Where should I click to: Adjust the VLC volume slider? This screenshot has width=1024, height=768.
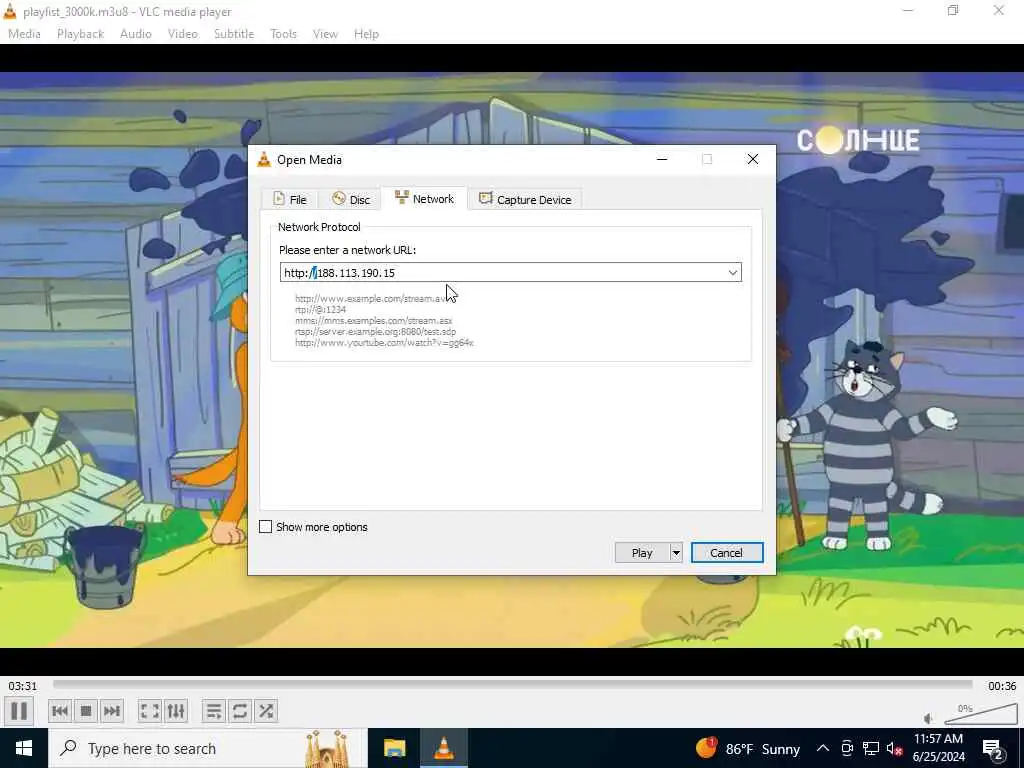pyautogui.click(x=981, y=714)
